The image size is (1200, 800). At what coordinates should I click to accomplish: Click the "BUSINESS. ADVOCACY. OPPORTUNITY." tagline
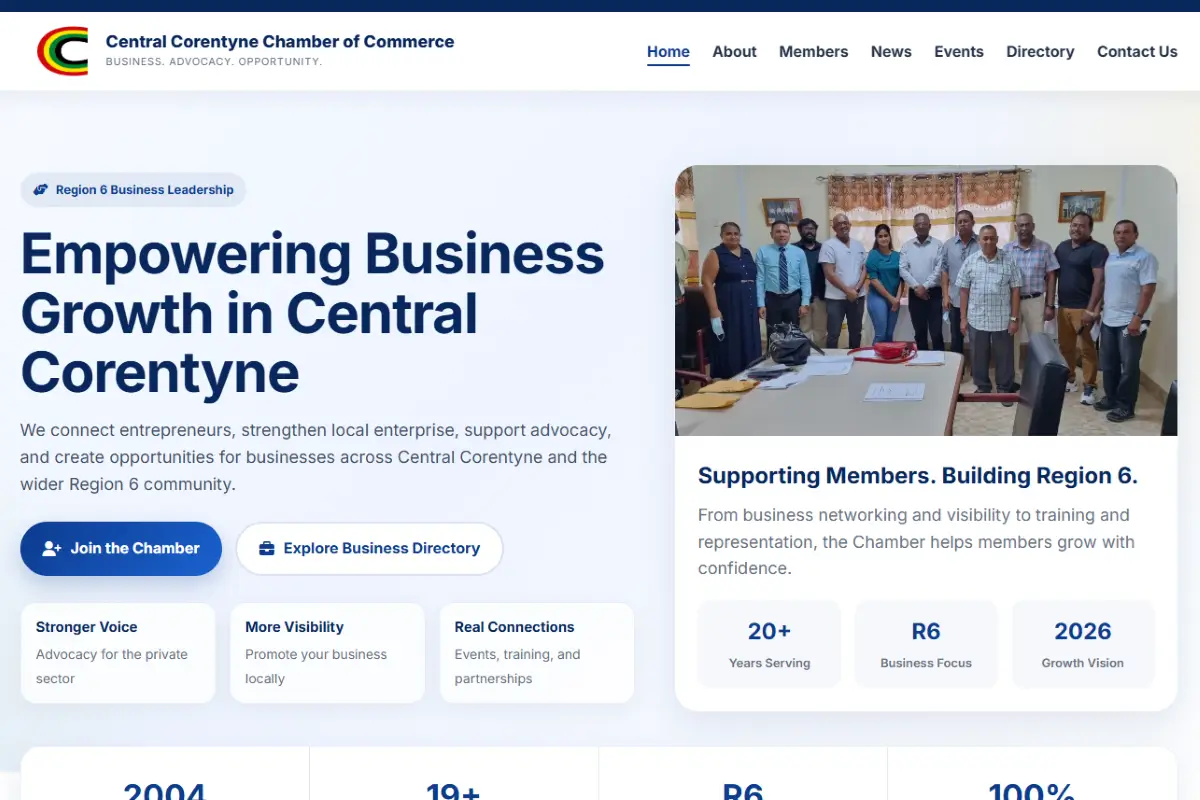tap(214, 62)
